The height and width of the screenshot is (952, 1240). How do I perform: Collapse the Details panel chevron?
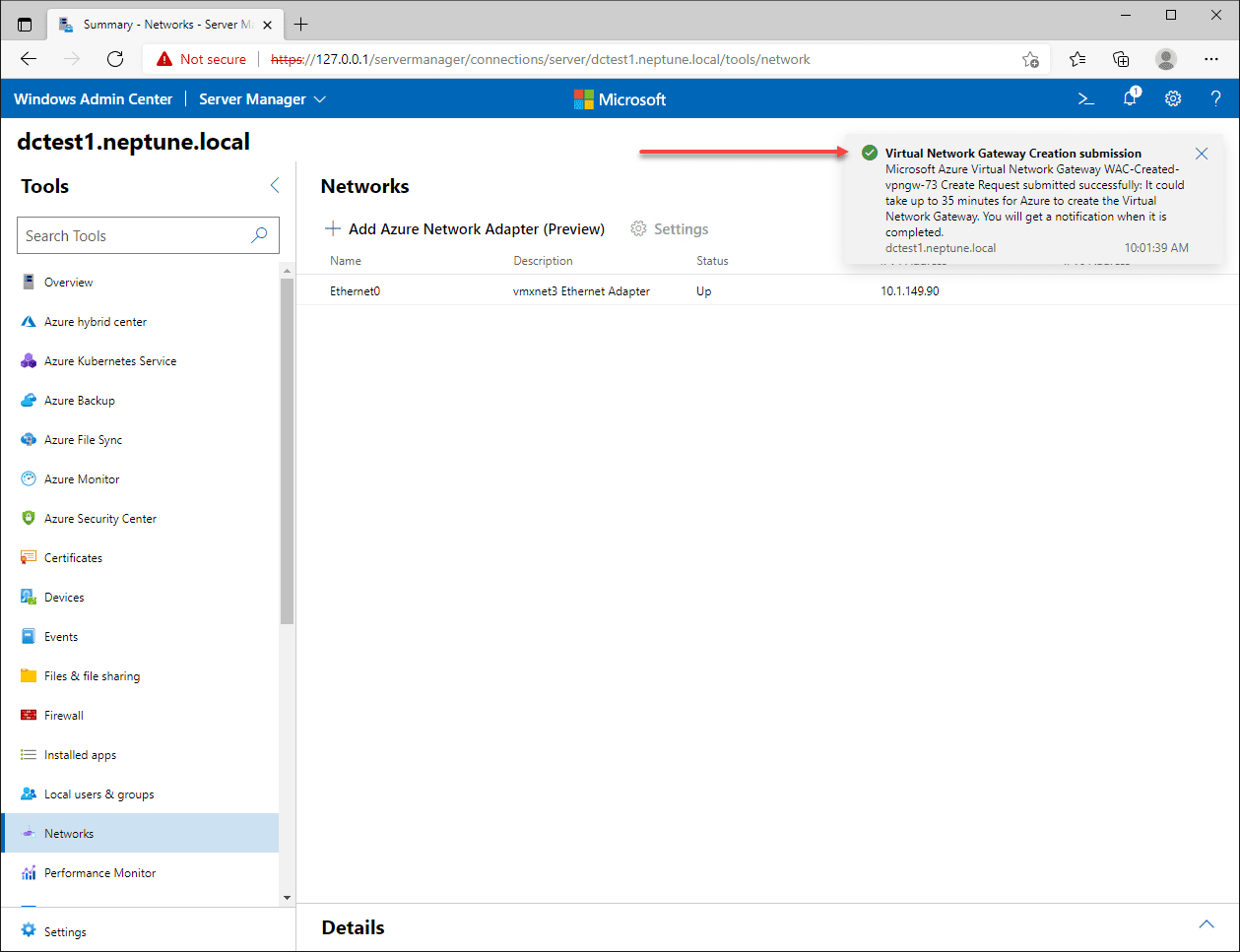point(1207,923)
